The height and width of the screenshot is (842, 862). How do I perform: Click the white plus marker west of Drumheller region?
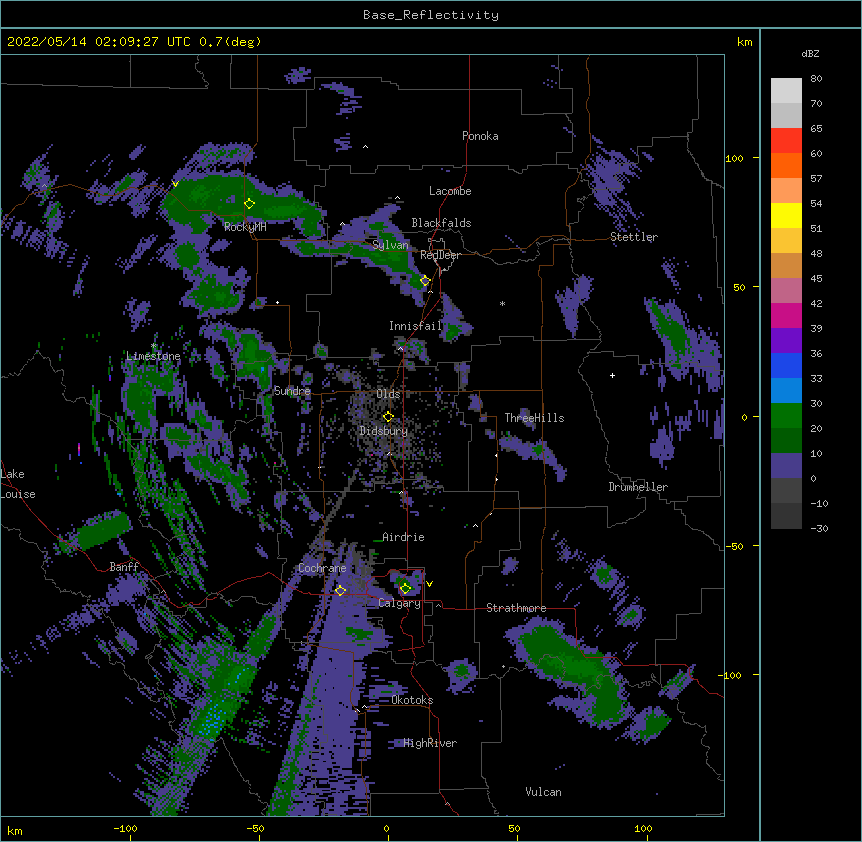click(612, 375)
